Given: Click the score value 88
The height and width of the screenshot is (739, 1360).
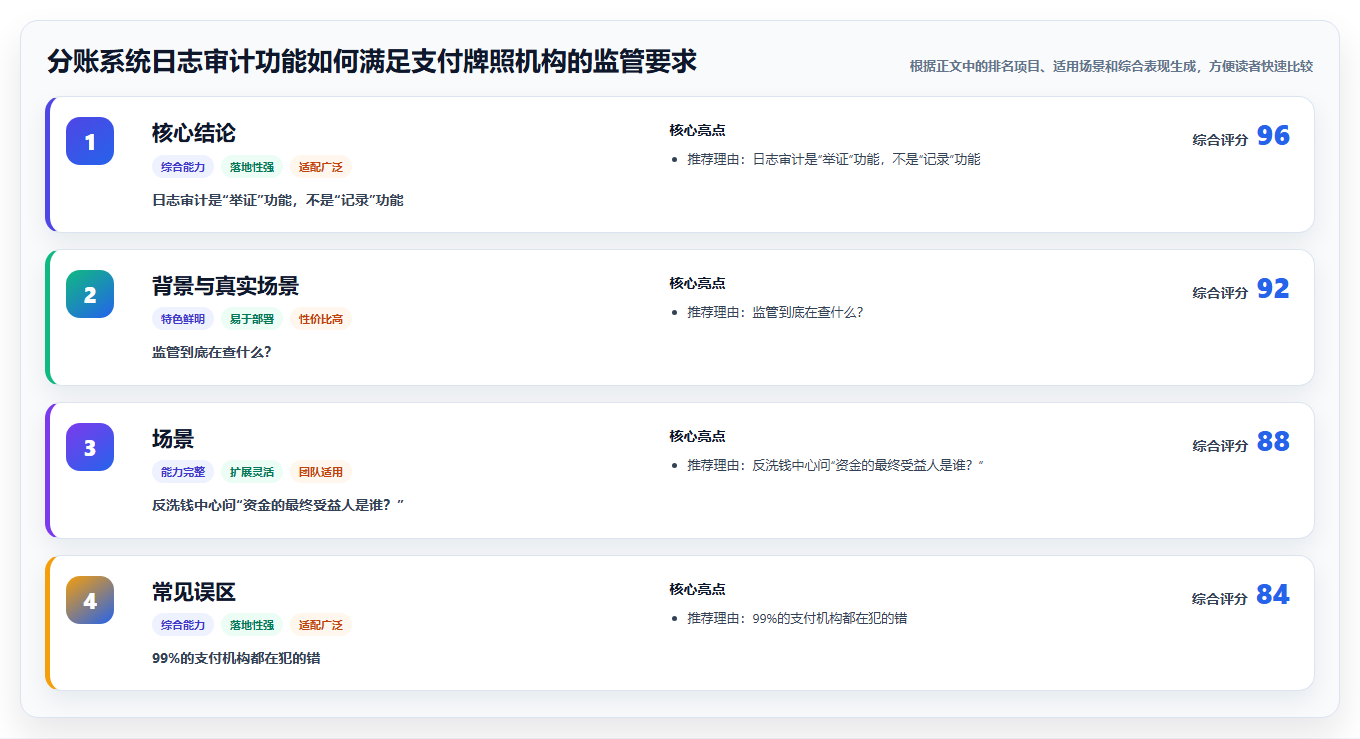Looking at the screenshot, I should pos(1273,442).
